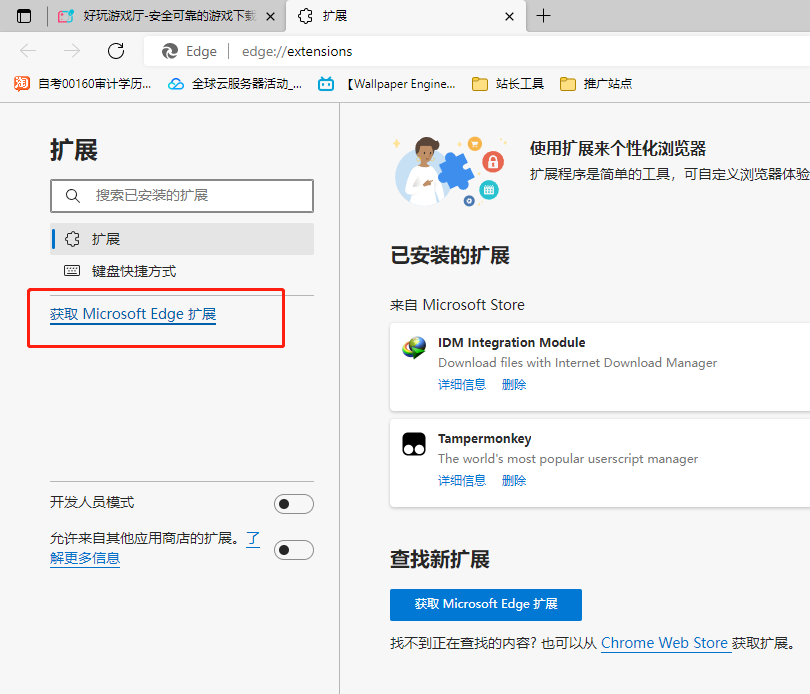Toggle 开发人员模式 switch
The height and width of the screenshot is (694, 810).
pos(293,504)
